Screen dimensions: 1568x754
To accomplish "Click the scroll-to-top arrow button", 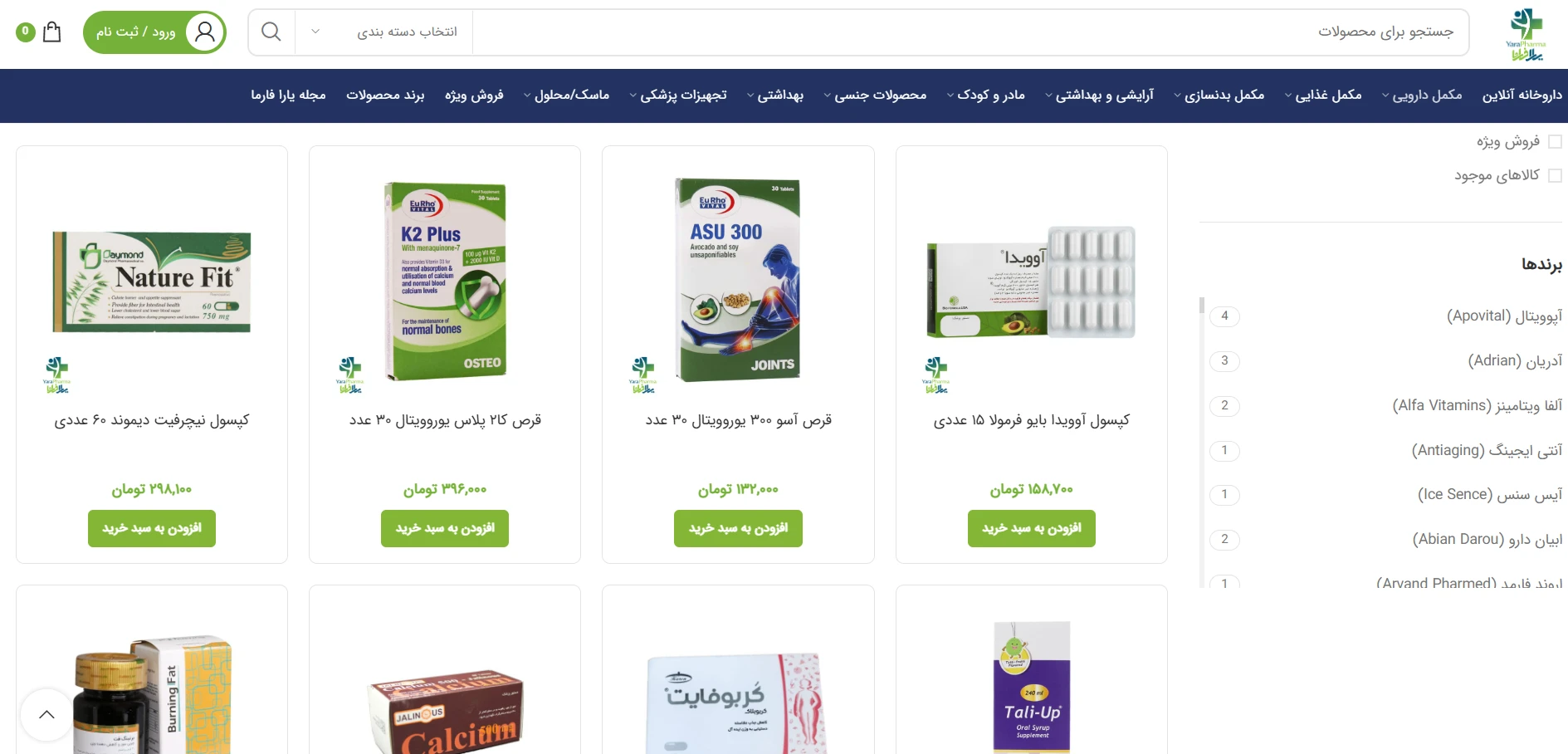I will (x=47, y=715).
